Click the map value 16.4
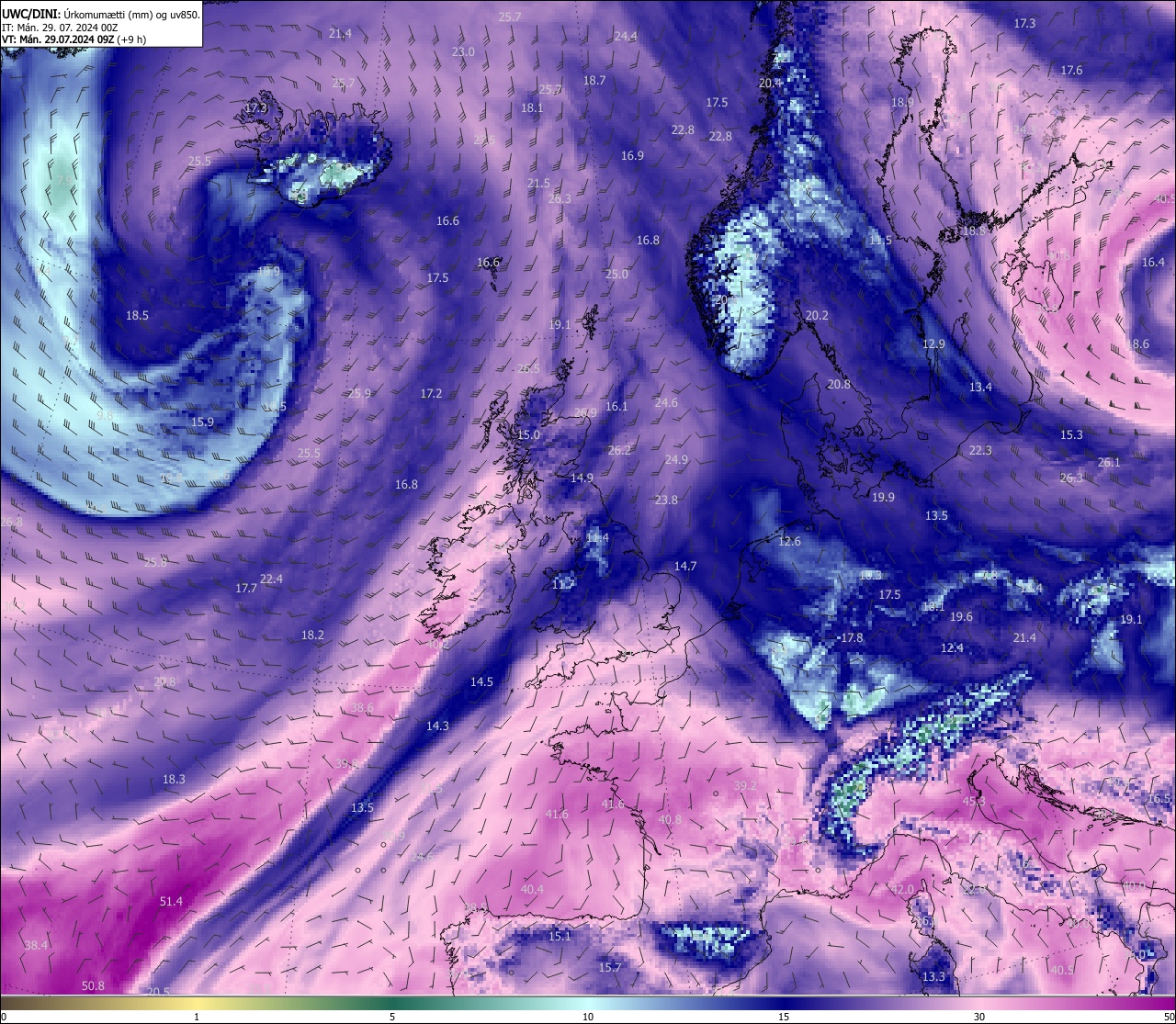1176x1024 pixels. [1153, 262]
